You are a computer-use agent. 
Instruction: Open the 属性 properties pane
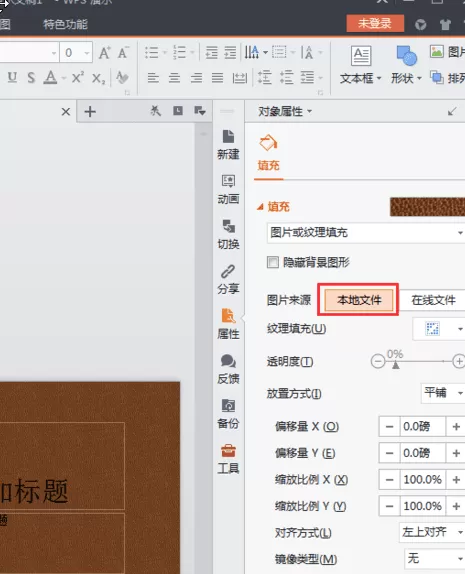[228, 324]
